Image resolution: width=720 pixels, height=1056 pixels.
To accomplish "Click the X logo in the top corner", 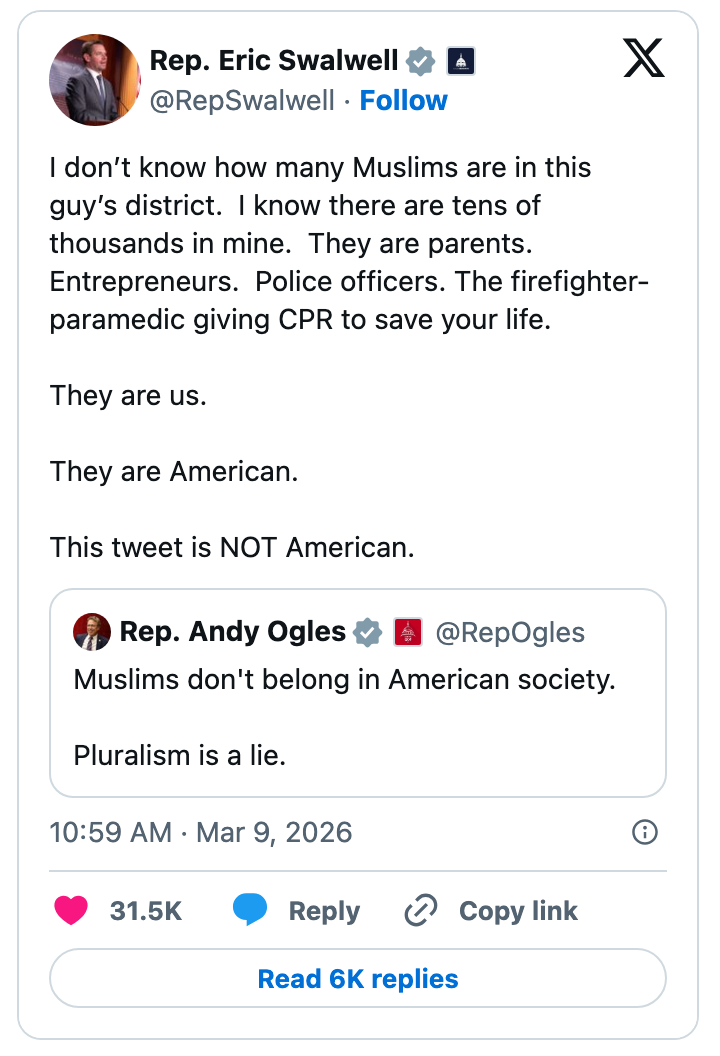I will (644, 59).
